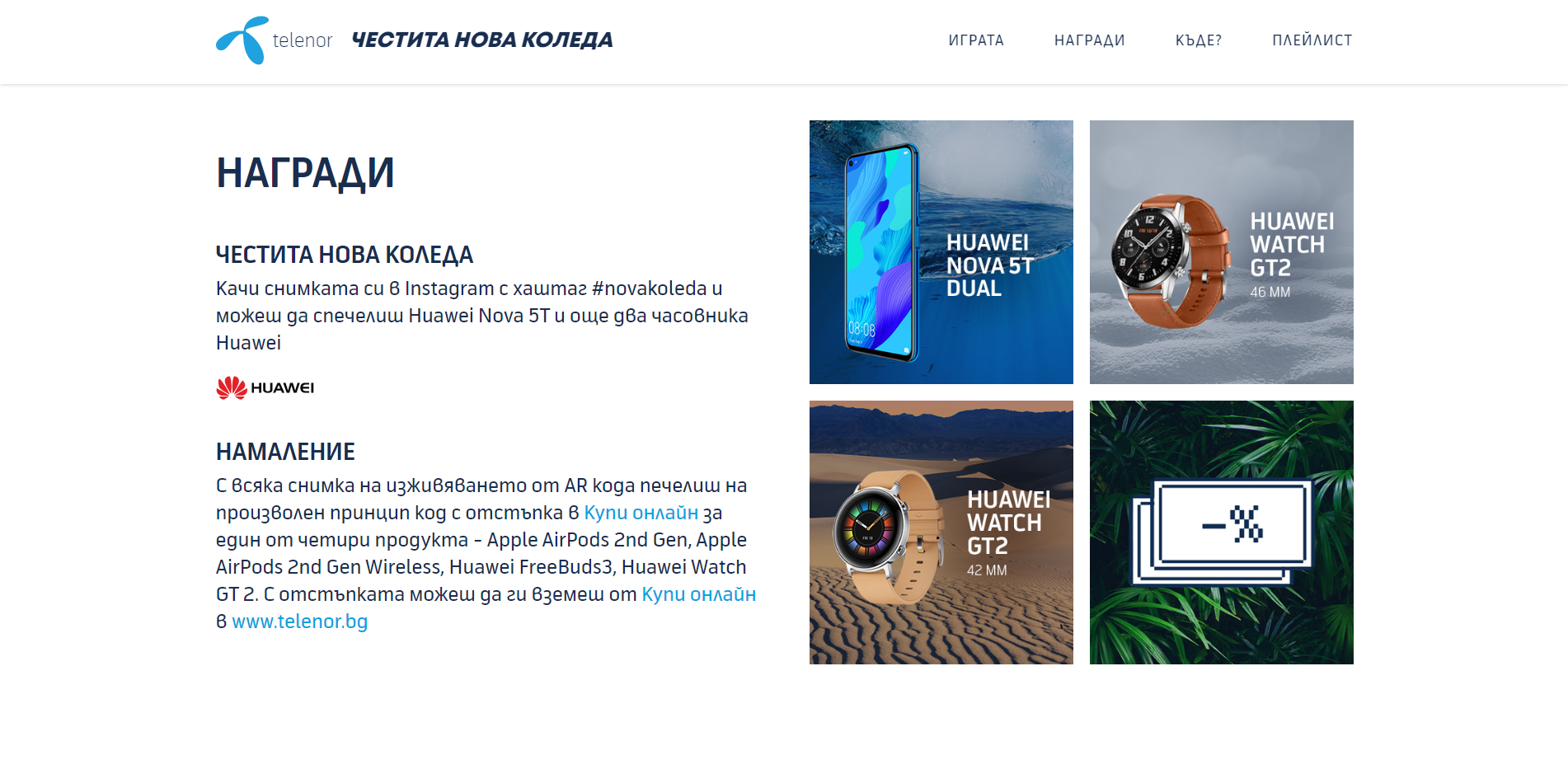Click the discount percent coupon icon

click(1222, 532)
